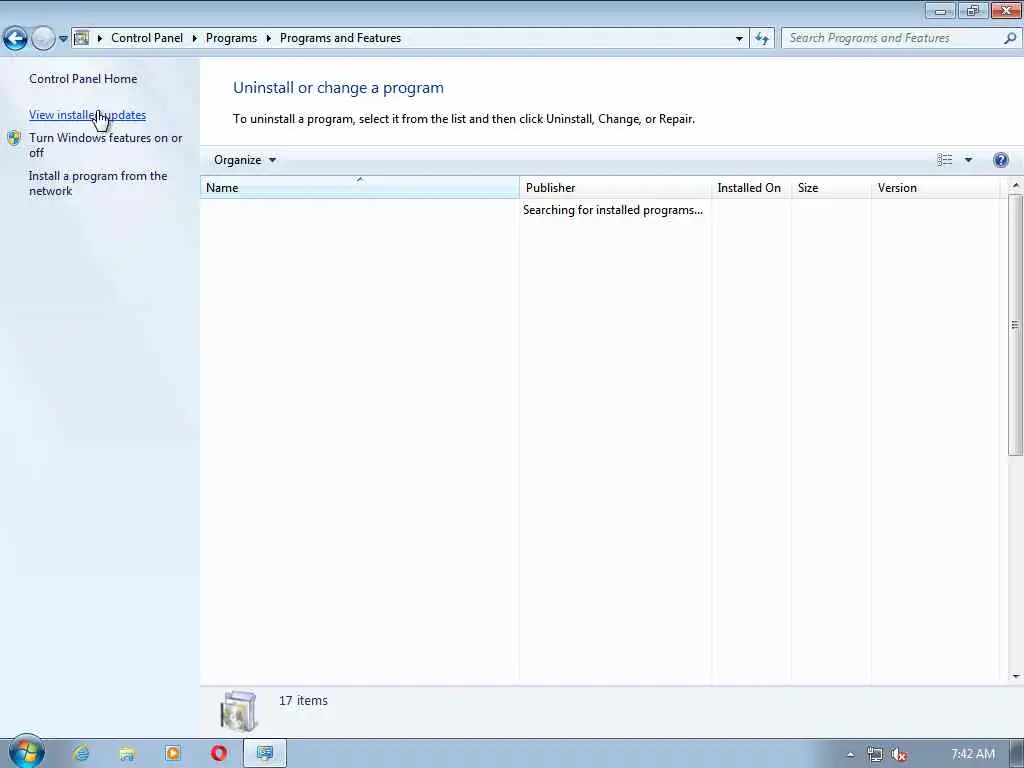Close the Programs and Features window
Image resolution: width=1024 pixels, height=768 pixels.
pos(1006,10)
